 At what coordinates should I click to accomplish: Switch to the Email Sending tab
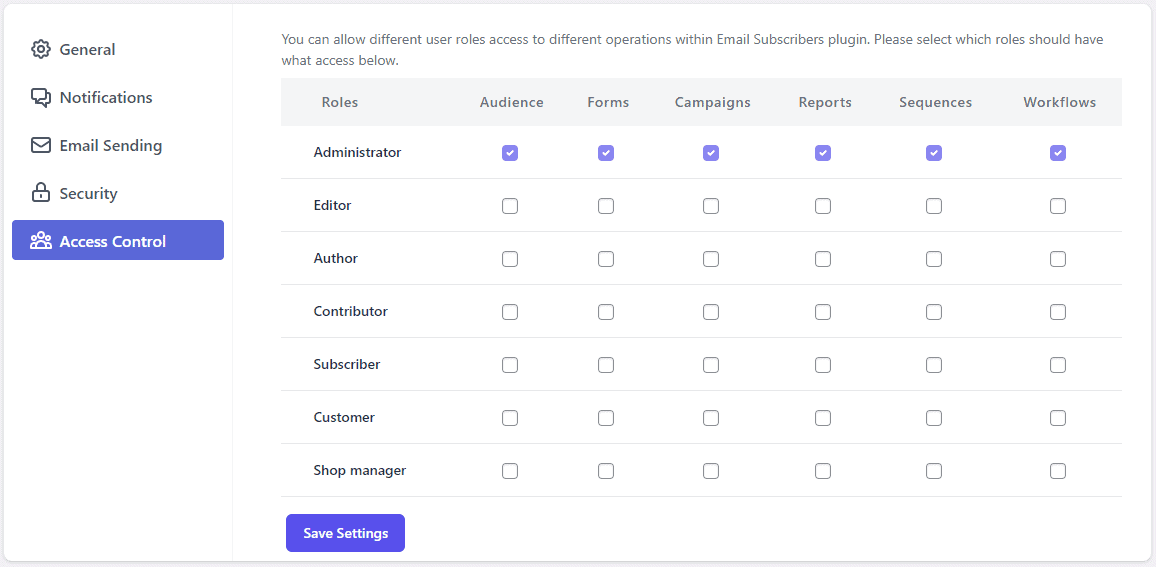[118, 145]
